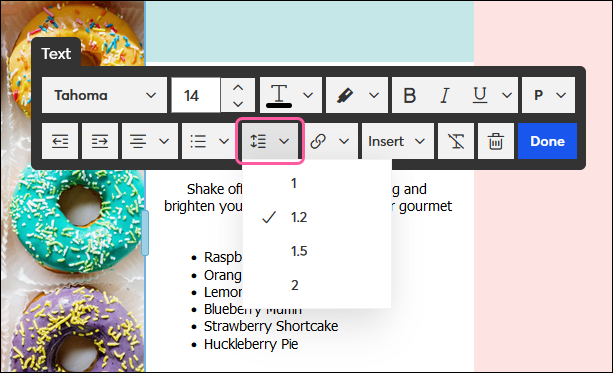This screenshot has width=613, height=373.
Task: Click the text alignment icon
Action: coord(138,141)
